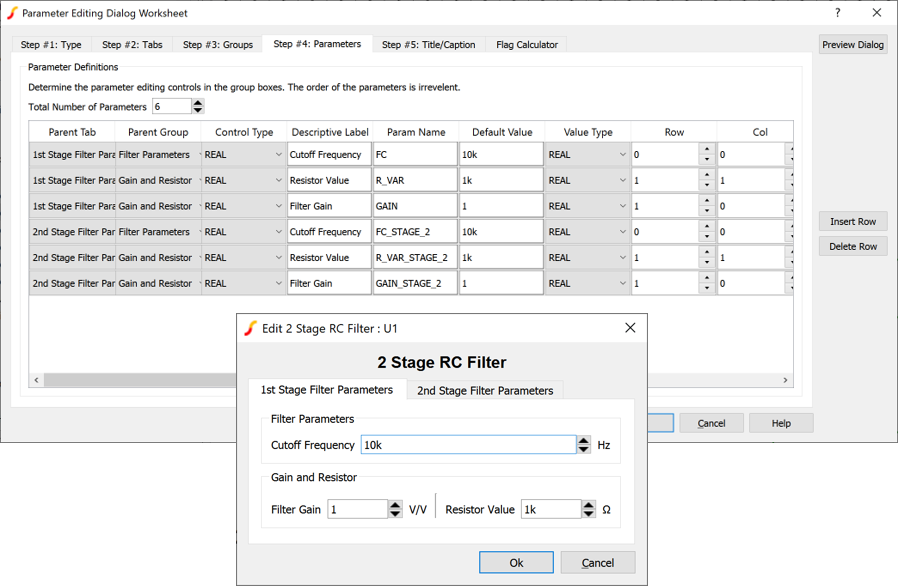898x586 pixels.
Task: Click the Insert Row button
Action: point(851,221)
